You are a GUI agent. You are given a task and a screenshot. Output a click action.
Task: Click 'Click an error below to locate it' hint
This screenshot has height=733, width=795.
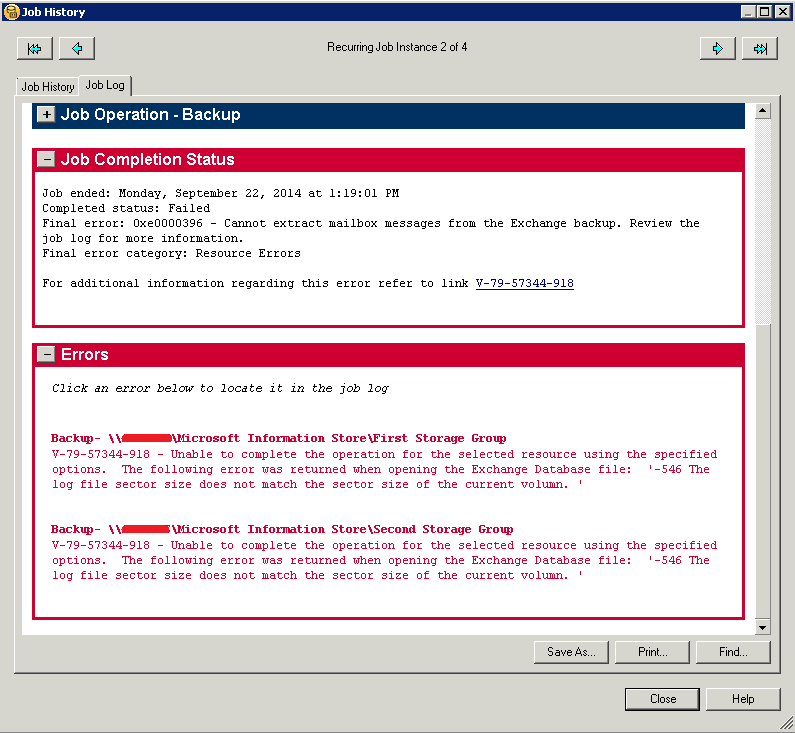tap(220, 388)
